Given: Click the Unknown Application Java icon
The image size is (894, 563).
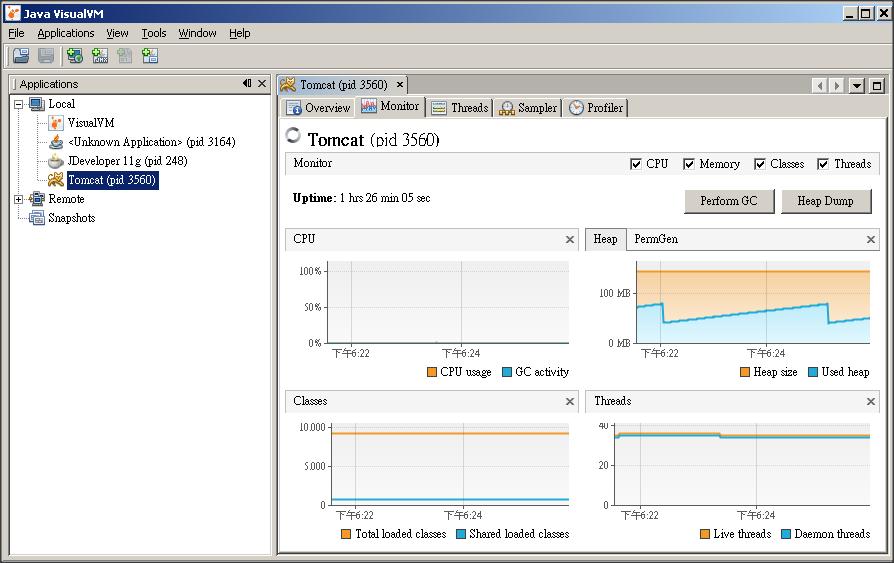Looking at the screenshot, I should pos(56,141).
